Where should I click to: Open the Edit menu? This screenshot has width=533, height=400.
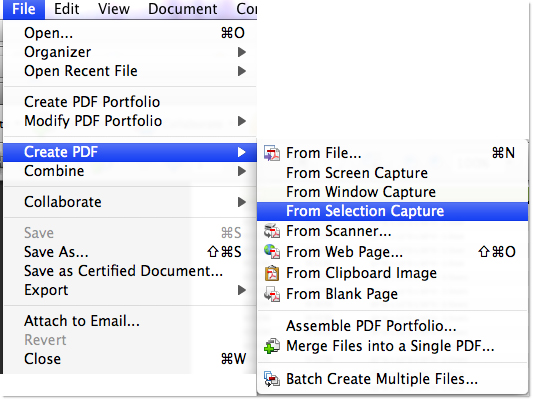pos(67,9)
